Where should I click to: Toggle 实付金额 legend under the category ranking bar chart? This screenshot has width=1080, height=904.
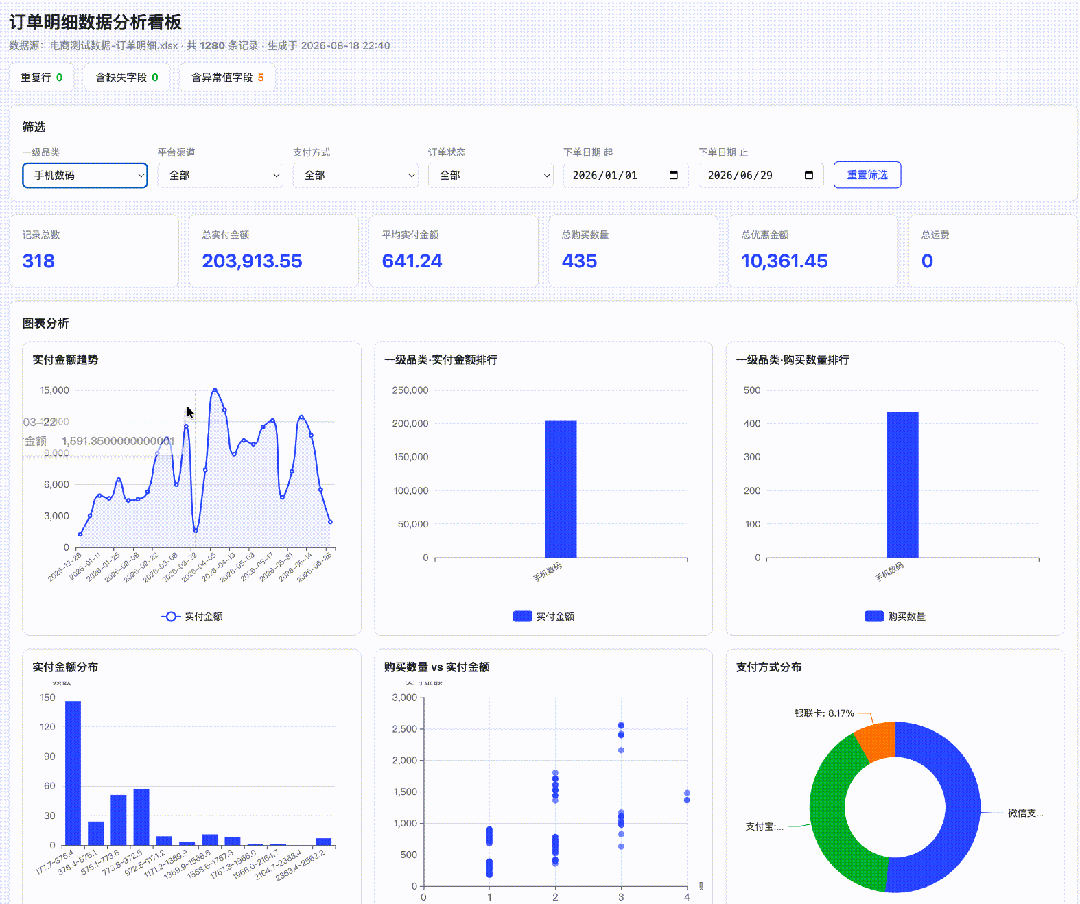(543, 616)
